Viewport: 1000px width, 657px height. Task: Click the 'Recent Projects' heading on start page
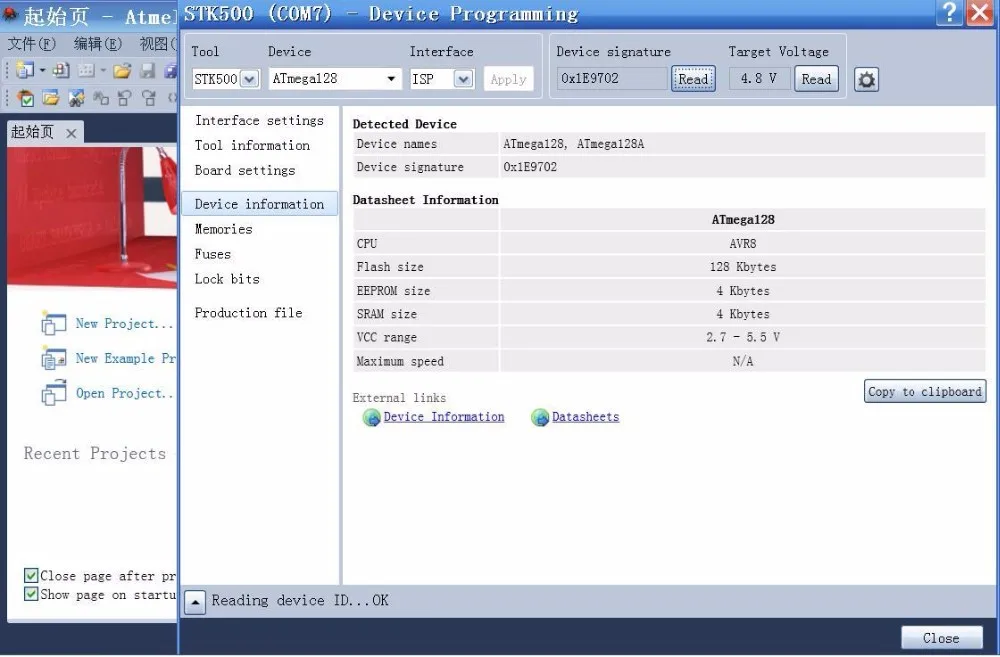95,454
